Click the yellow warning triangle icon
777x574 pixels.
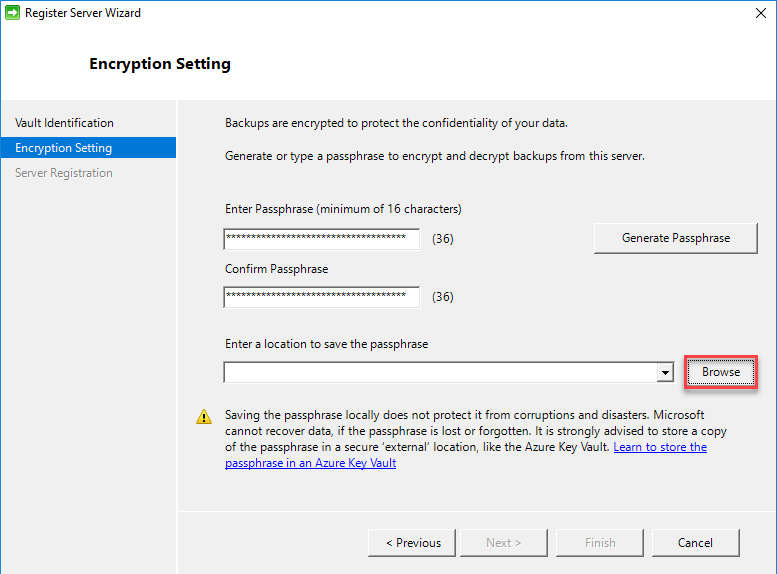(204, 417)
